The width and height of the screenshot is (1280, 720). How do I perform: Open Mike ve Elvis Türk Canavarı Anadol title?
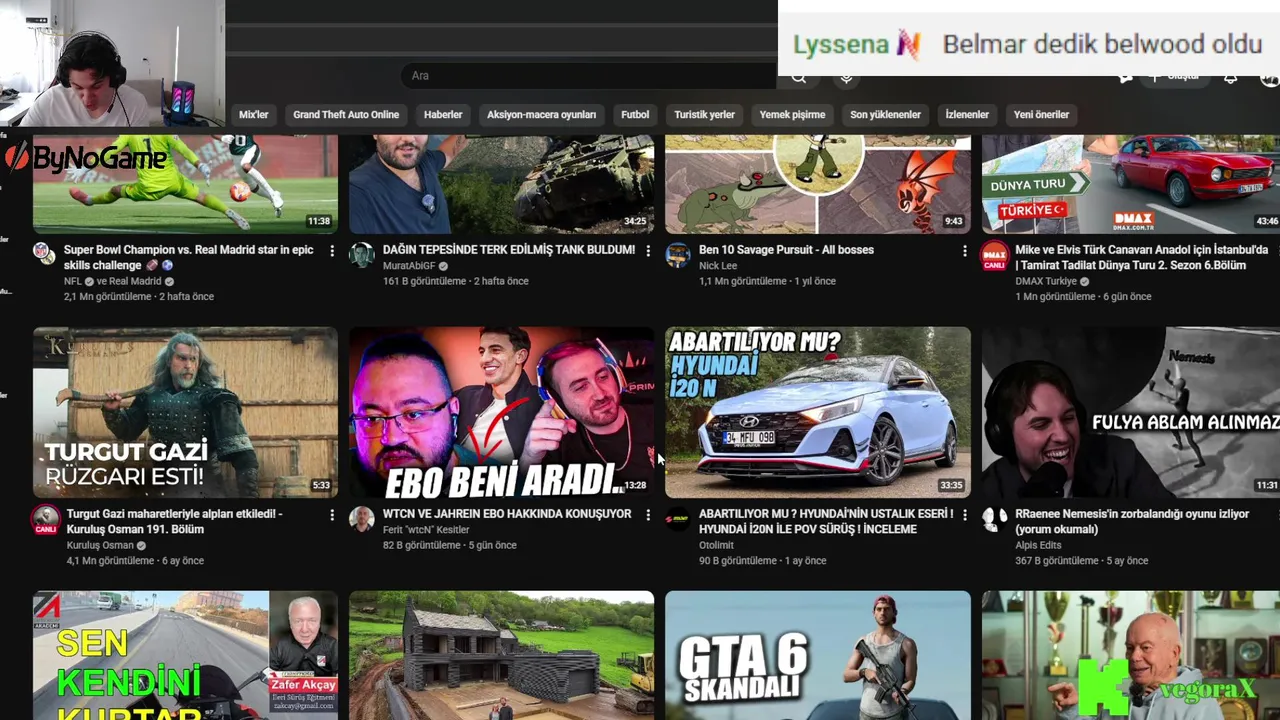pyautogui.click(x=1141, y=257)
